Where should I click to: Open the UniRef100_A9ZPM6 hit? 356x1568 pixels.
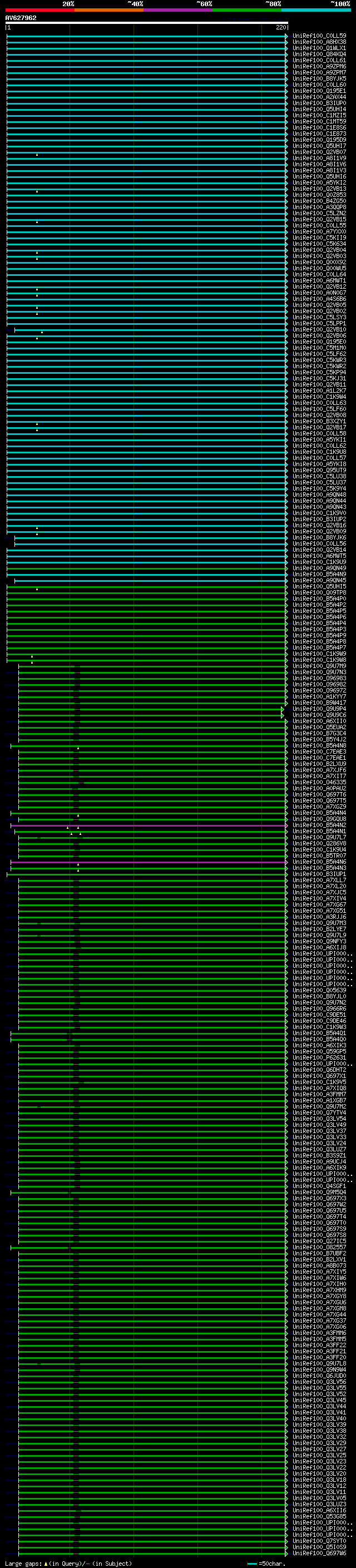point(319,66)
